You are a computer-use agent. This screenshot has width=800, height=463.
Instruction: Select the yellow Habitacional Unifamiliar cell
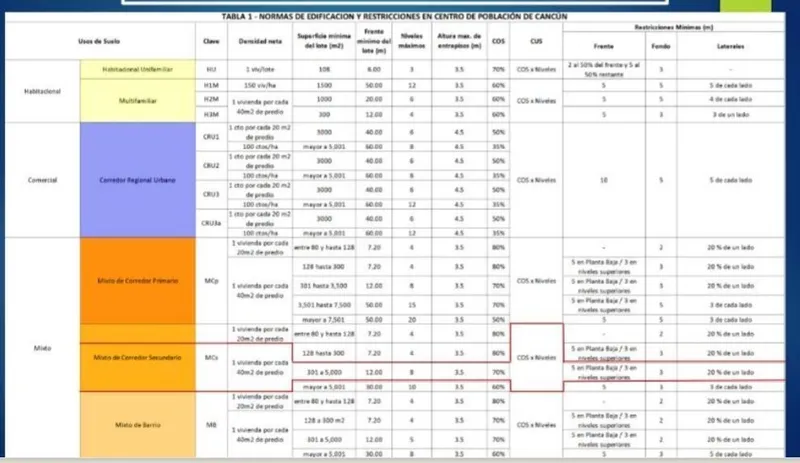(x=137, y=69)
